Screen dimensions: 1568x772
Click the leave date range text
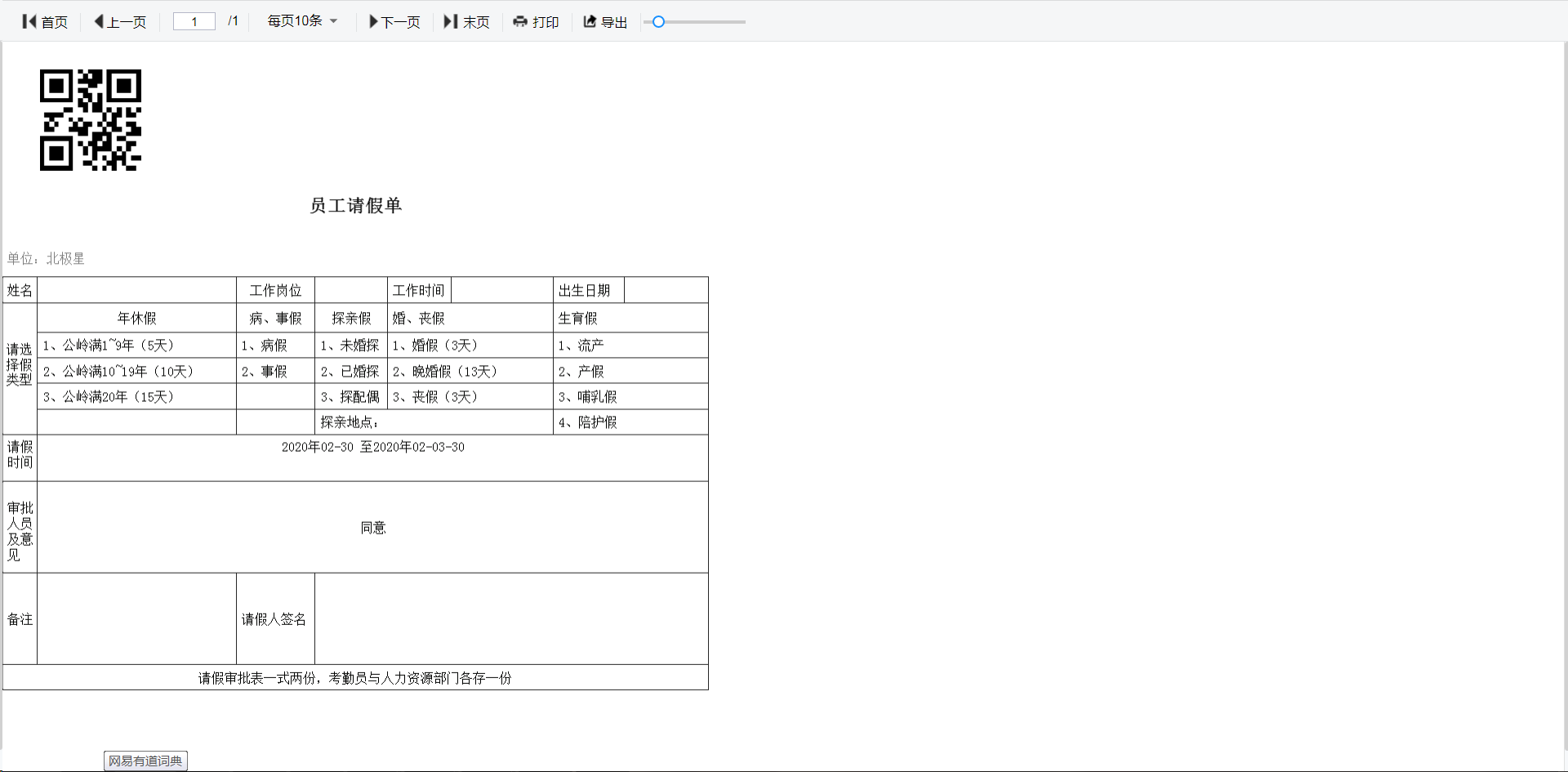[x=372, y=448]
